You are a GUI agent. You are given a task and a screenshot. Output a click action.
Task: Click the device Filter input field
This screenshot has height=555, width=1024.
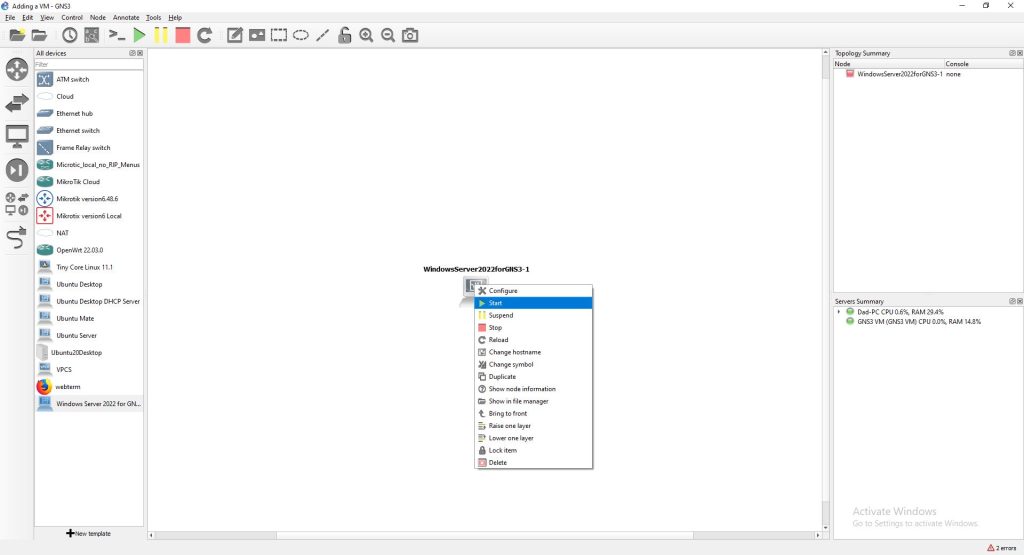click(89, 65)
